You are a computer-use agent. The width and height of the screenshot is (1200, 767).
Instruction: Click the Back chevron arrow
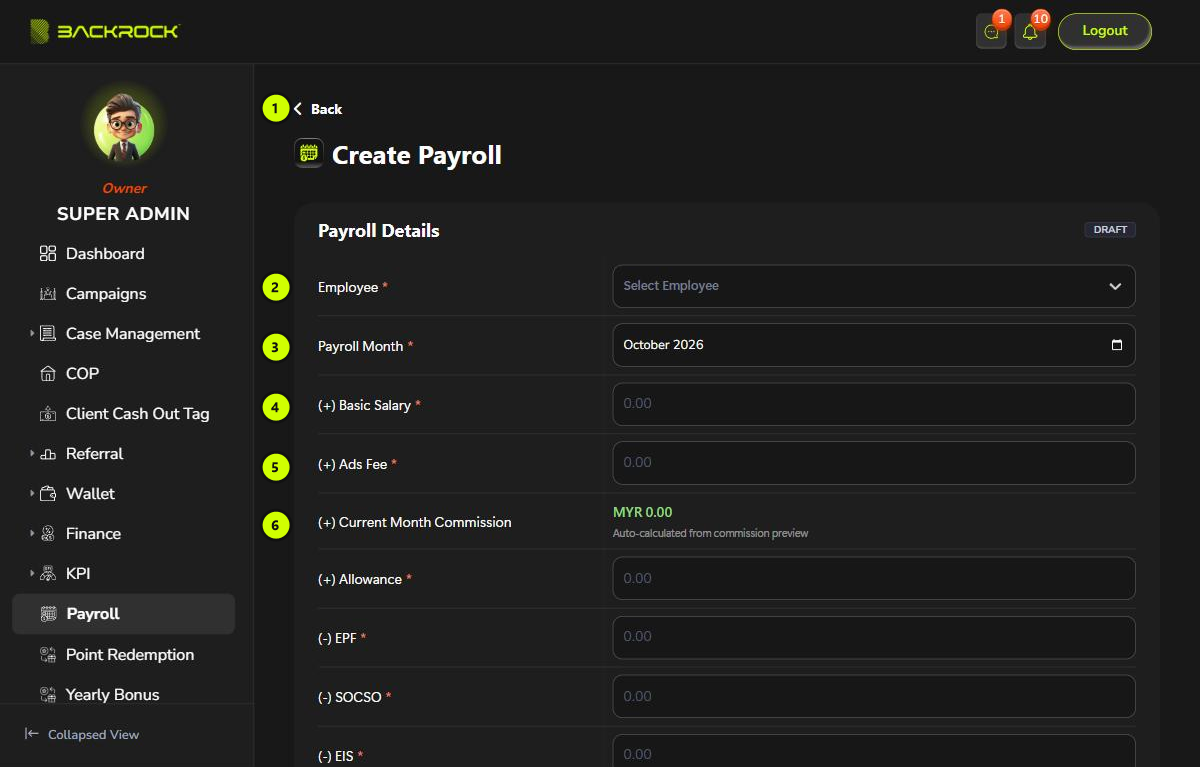click(298, 109)
